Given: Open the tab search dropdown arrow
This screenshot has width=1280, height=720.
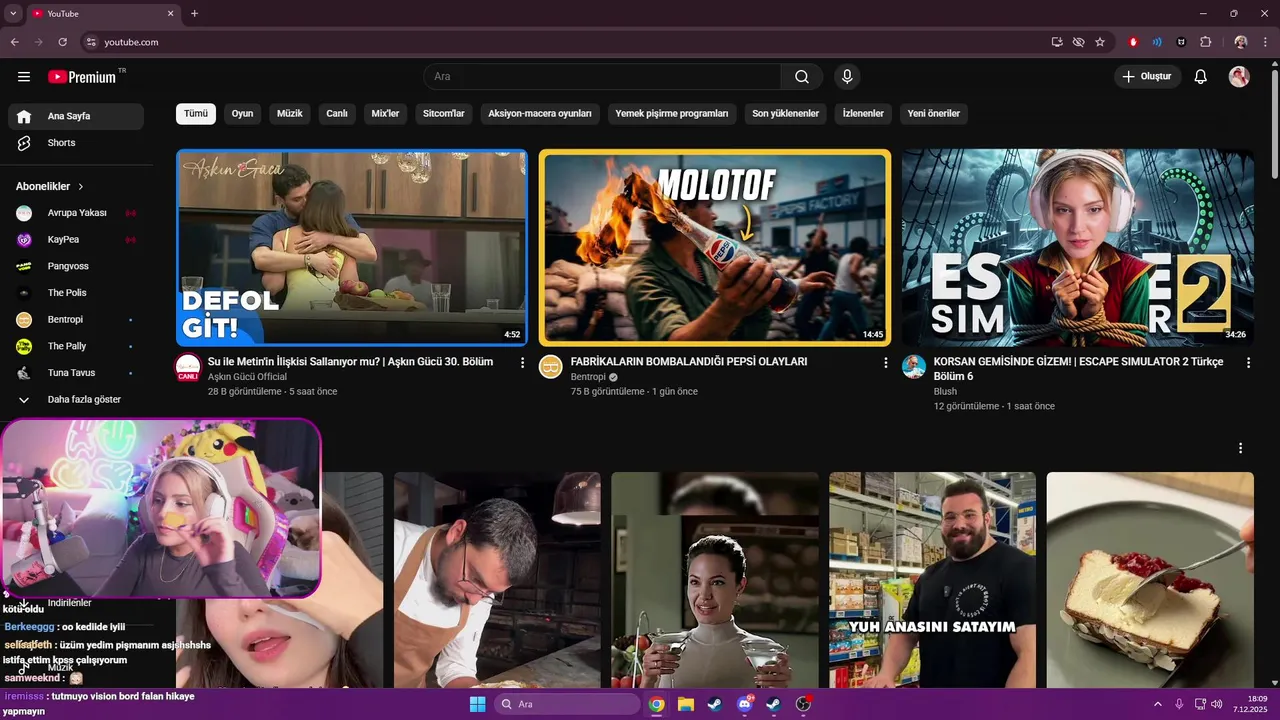Looking at the screenshot, I should [13, 13].
